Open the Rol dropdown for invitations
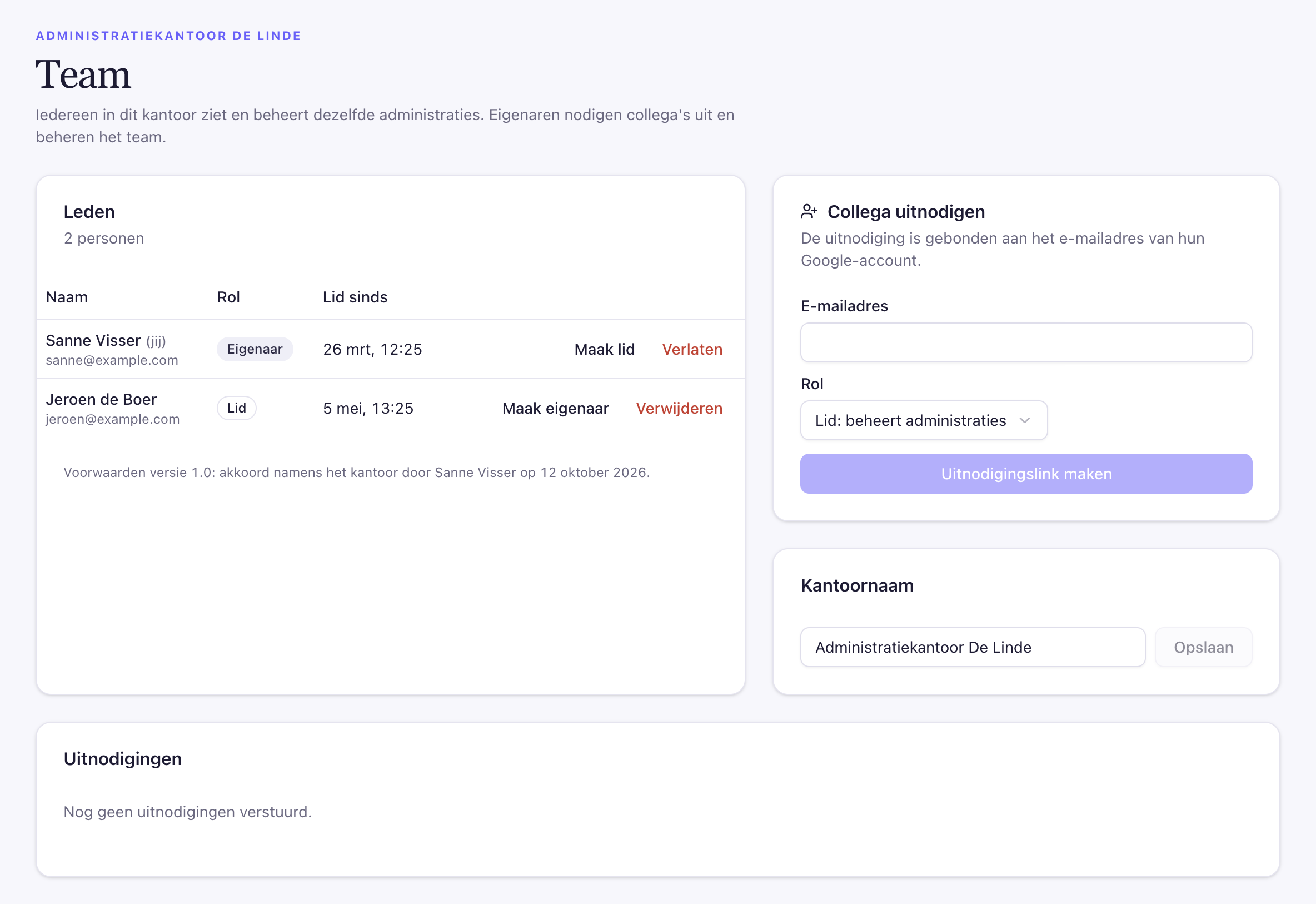The width and height of the screenshot is (1316, 904). (924, 420)
